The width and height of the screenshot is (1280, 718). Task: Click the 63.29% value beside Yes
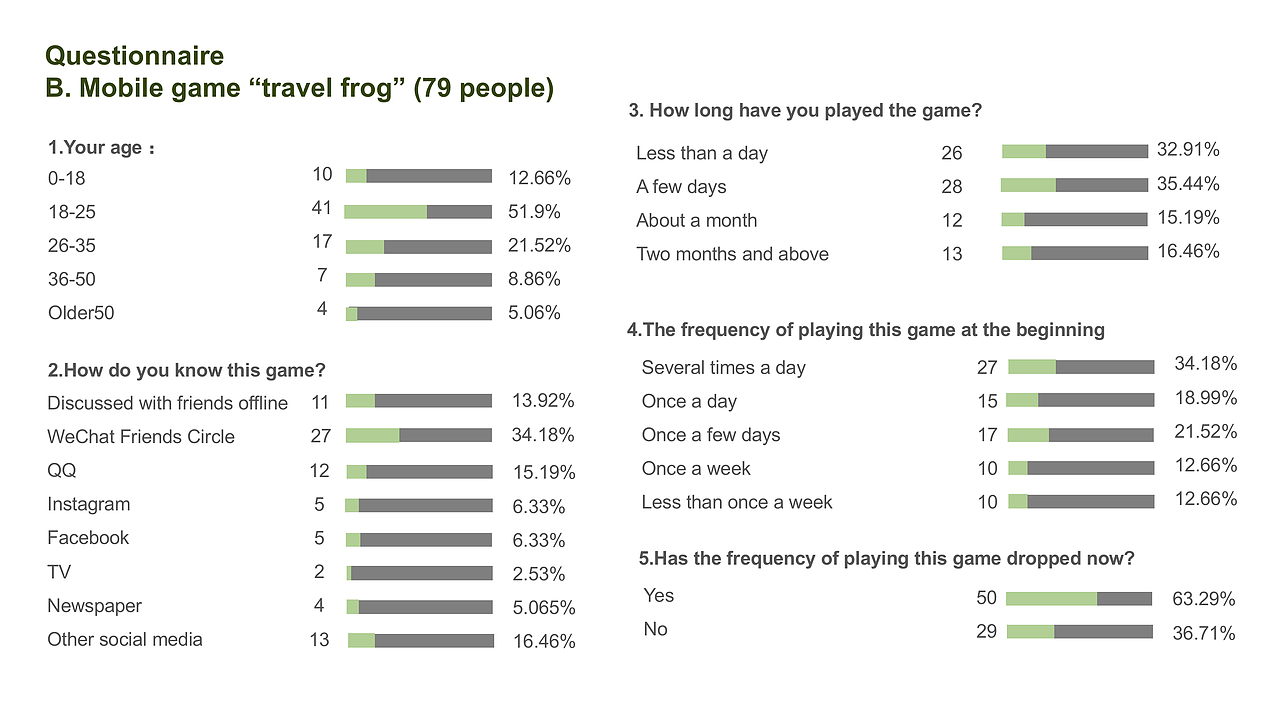pyautogui.click(x=1203, y=599)
